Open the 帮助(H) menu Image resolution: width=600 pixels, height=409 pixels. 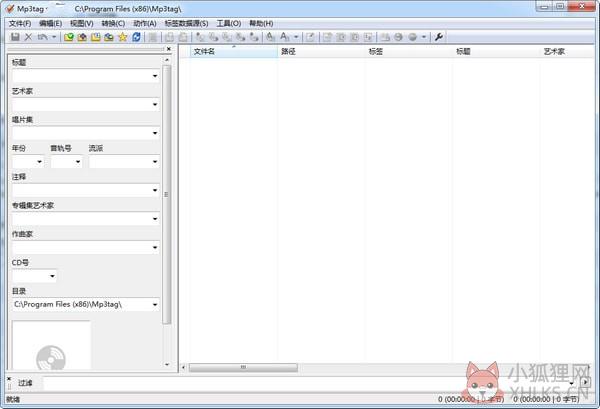[261, 23]
